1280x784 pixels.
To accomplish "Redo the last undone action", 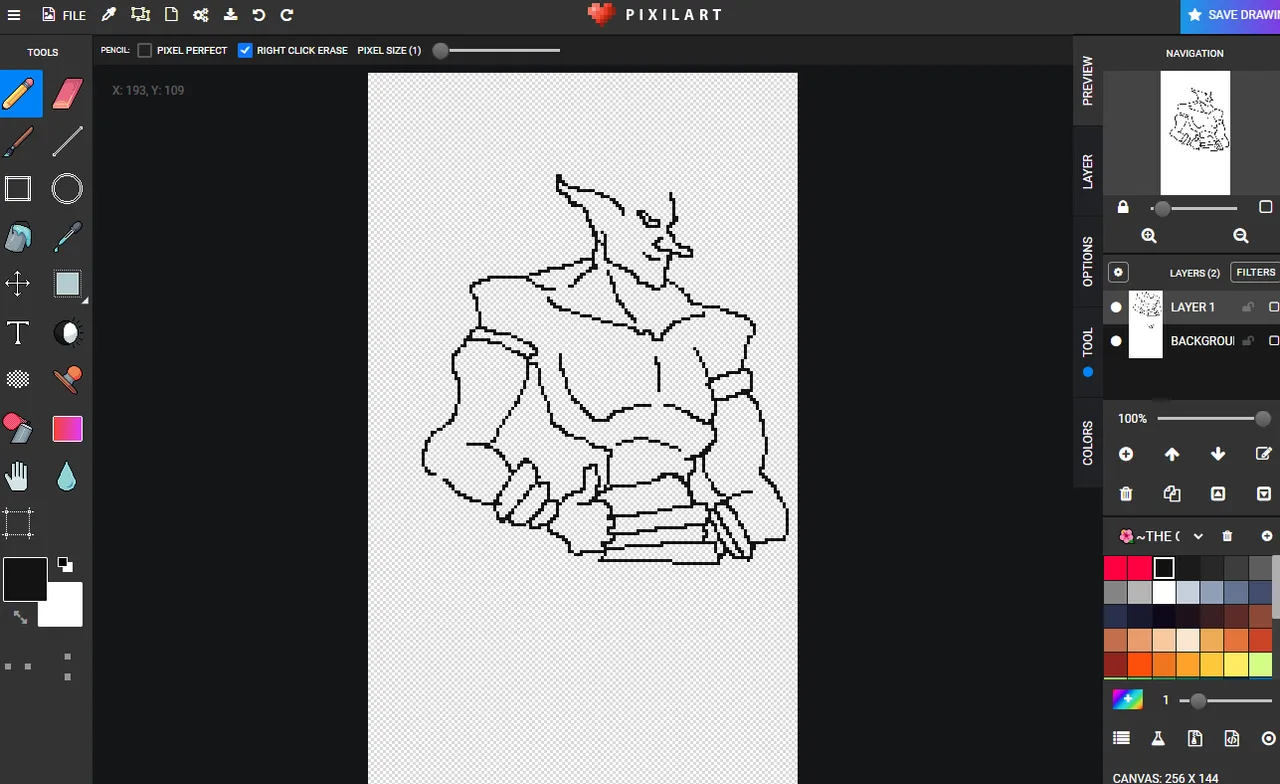I will 287,15.
